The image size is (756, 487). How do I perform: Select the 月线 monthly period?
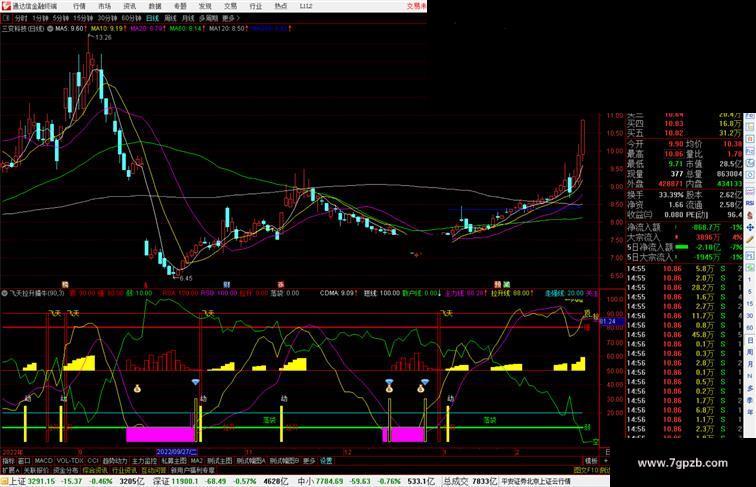188,18
